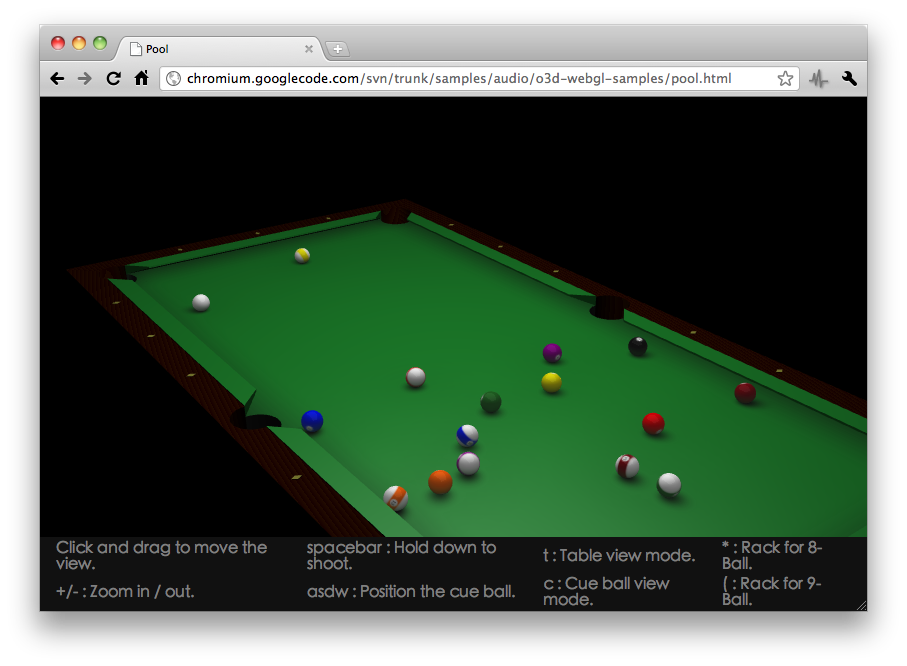Reload the pool page

tap(113, 78)
